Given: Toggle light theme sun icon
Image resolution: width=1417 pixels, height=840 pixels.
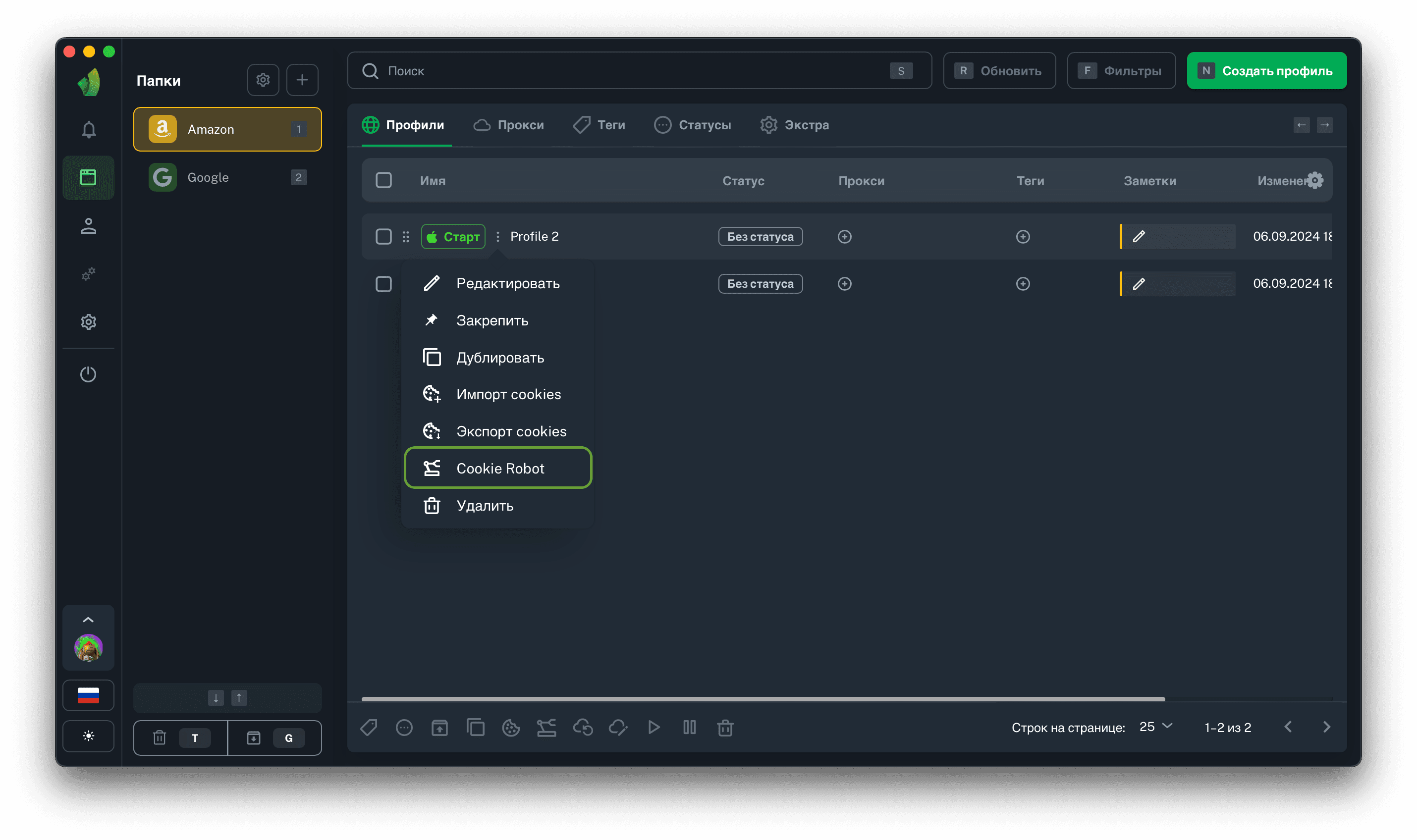Looking at the screenshot, I should click(88, 736).
